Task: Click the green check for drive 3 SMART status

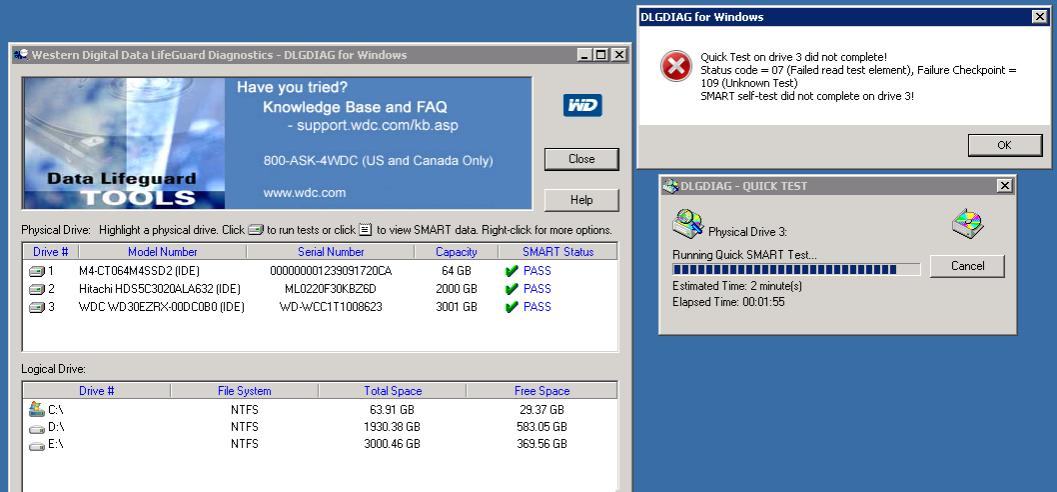Action: pos(511,307)
